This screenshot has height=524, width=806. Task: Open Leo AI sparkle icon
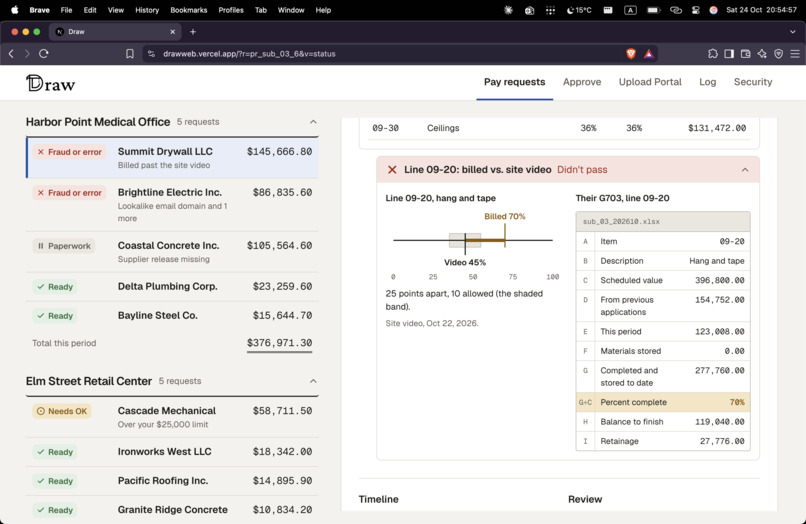point(762,53)
